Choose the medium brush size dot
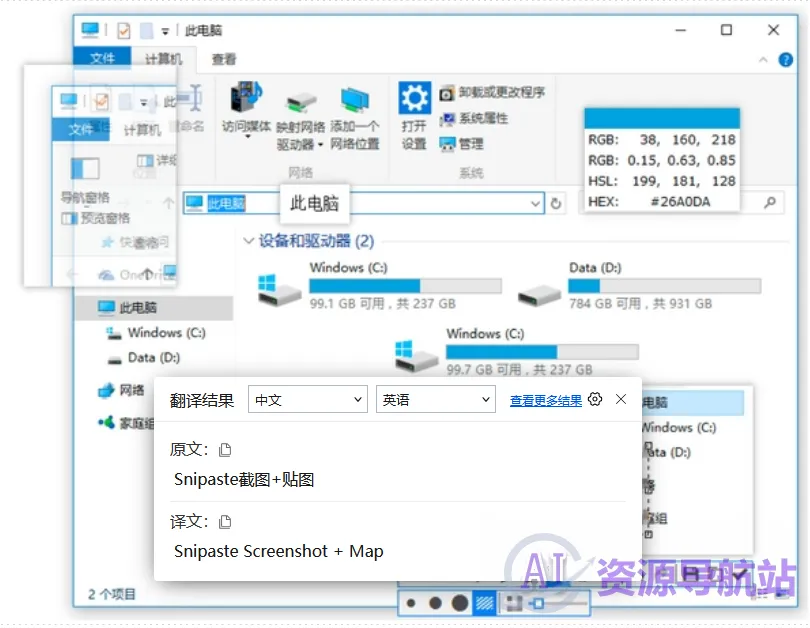Screen dimensions: 810x628 [435, 603]
